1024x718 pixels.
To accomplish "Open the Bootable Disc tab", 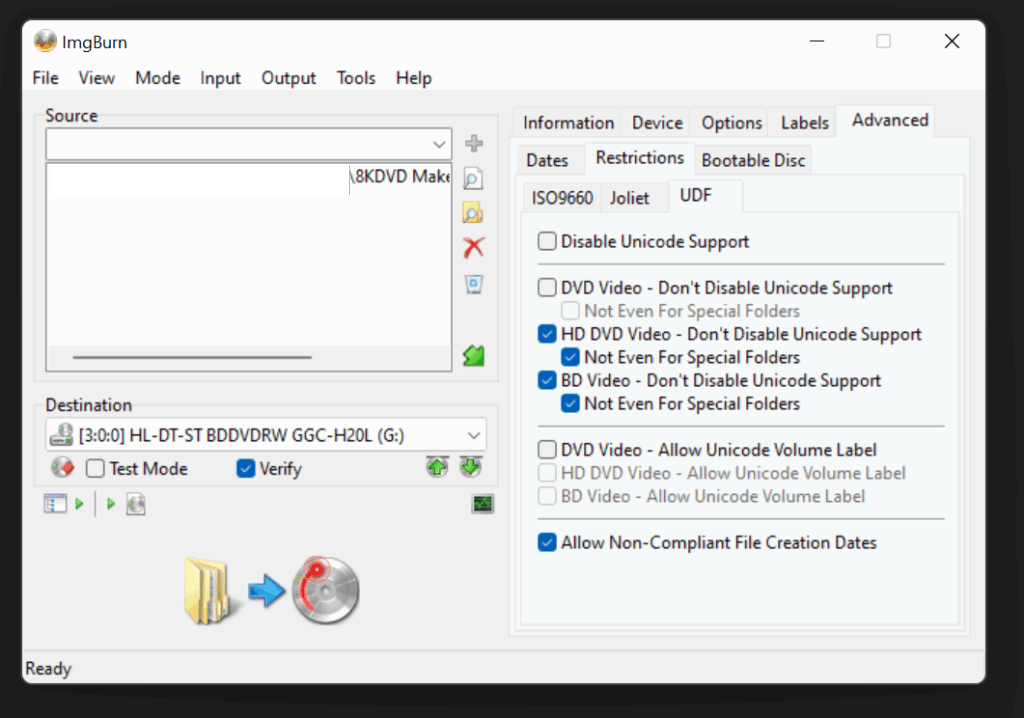I will point(753,160).
